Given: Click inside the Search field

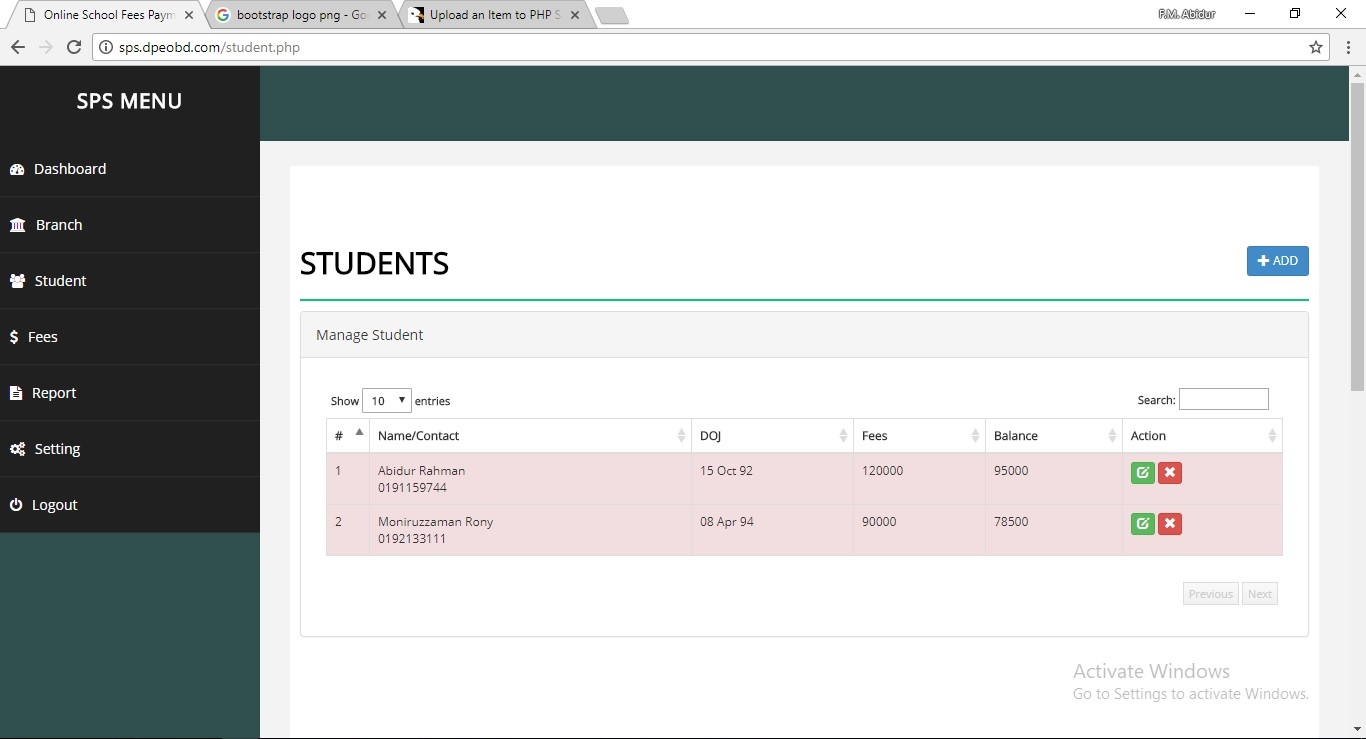Looking at the screenshot, I should (1224, 399).
